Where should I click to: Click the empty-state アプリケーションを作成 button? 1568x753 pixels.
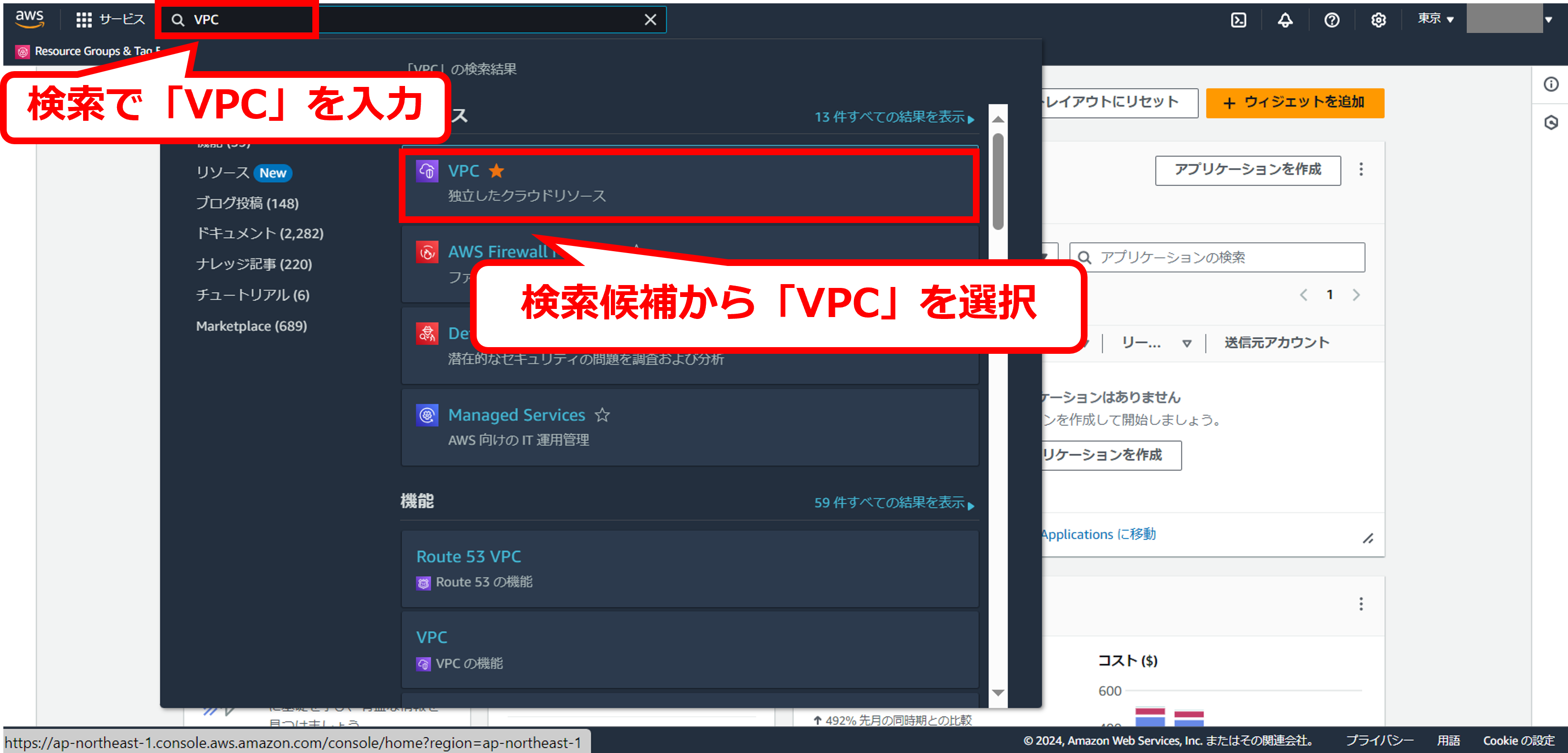click(1111, 456)
